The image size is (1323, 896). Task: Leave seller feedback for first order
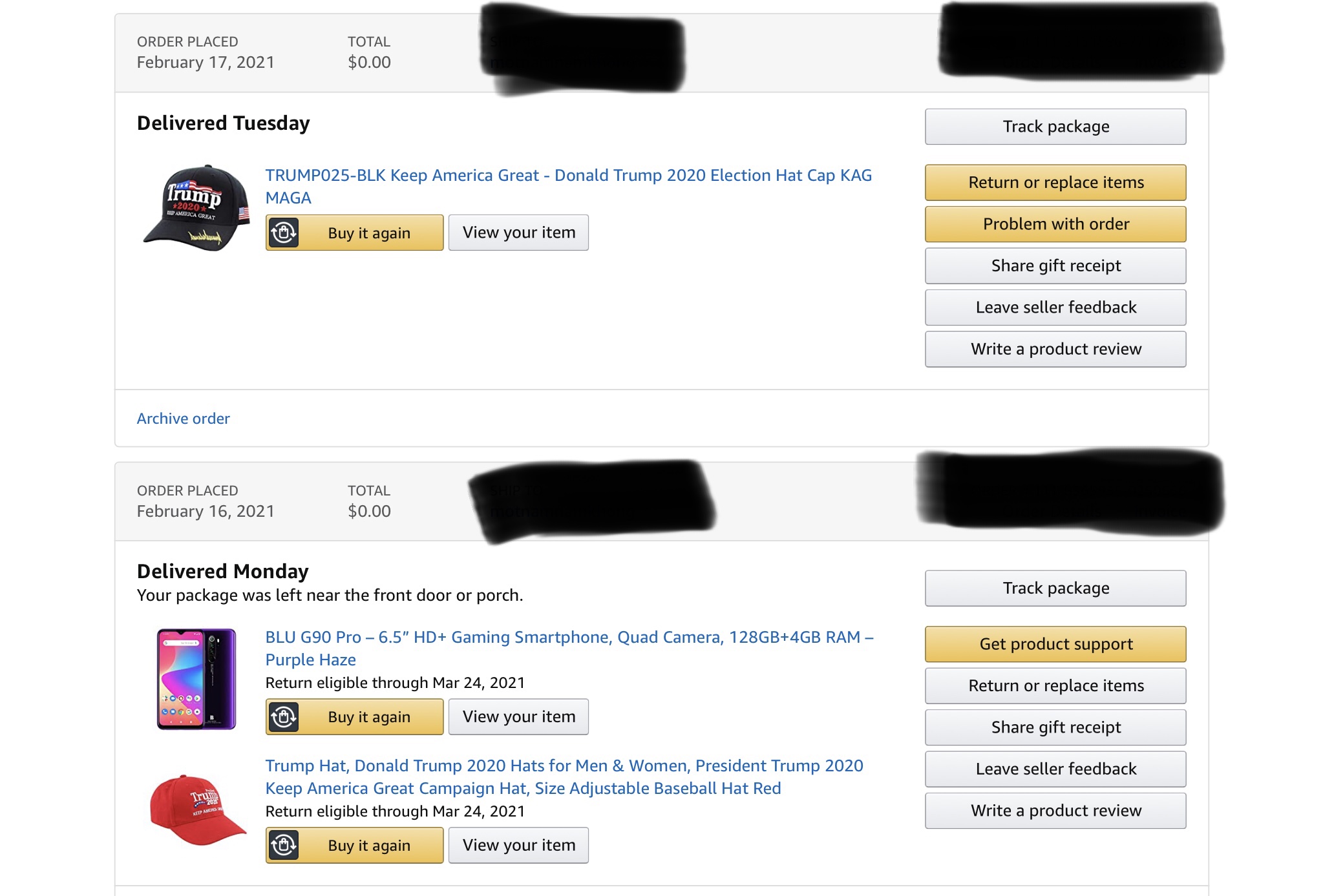point(1055,307)
